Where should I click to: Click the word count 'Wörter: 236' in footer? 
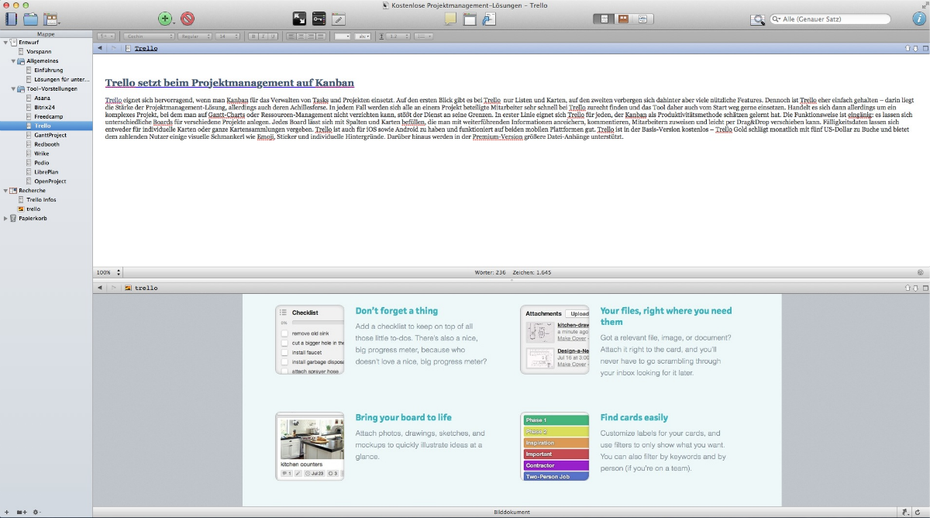[490, 272]
